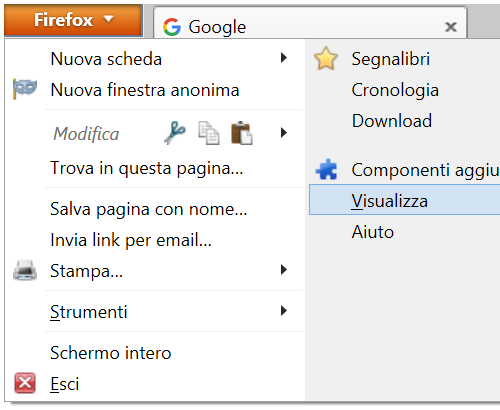Screen dimensions: 500x410
Task: Open the Cronologia menu entry
Action: tap(395, 90)
